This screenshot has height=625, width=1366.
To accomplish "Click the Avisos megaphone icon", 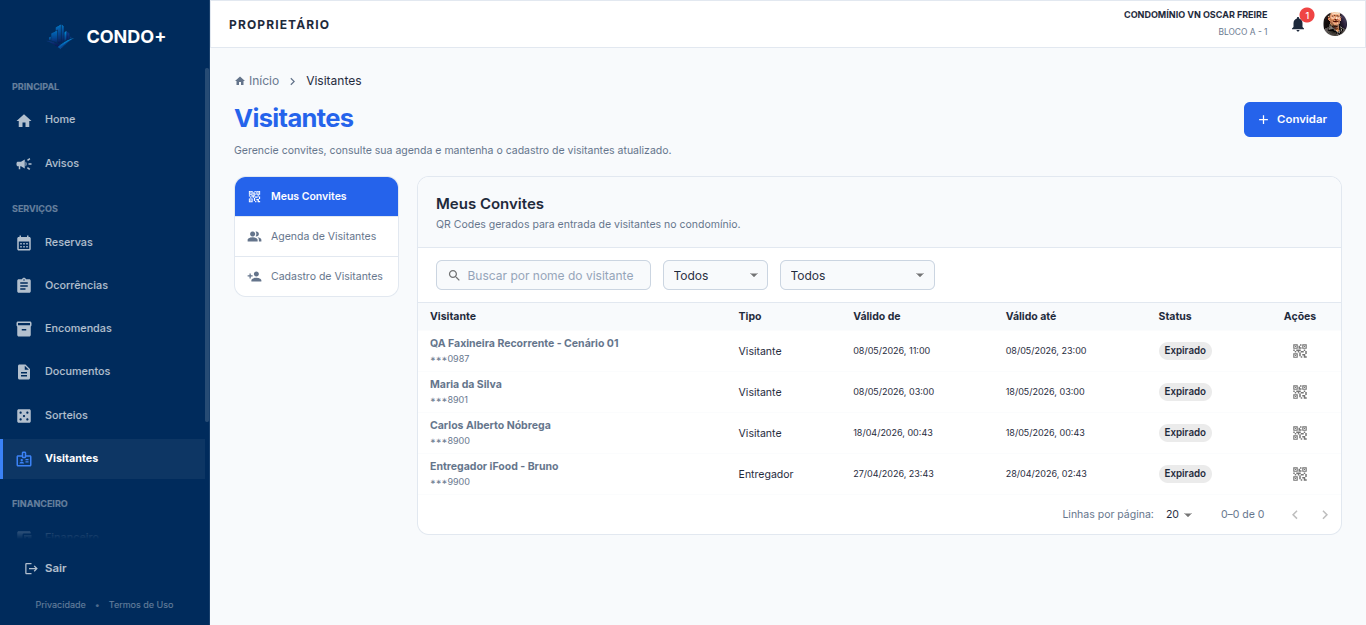I will [x=24, y=164].
